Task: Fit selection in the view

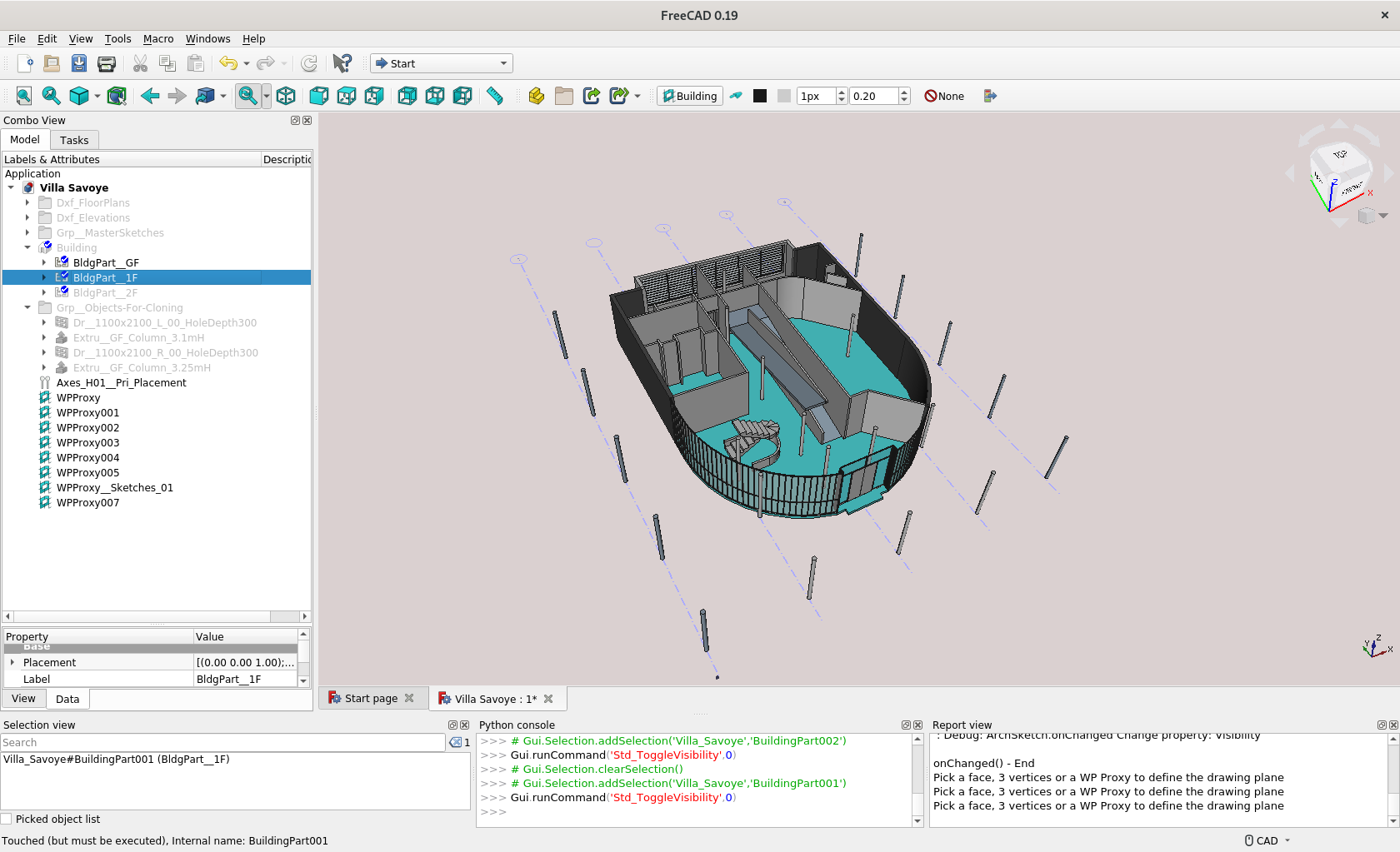Action: click(x=52, y=96)
